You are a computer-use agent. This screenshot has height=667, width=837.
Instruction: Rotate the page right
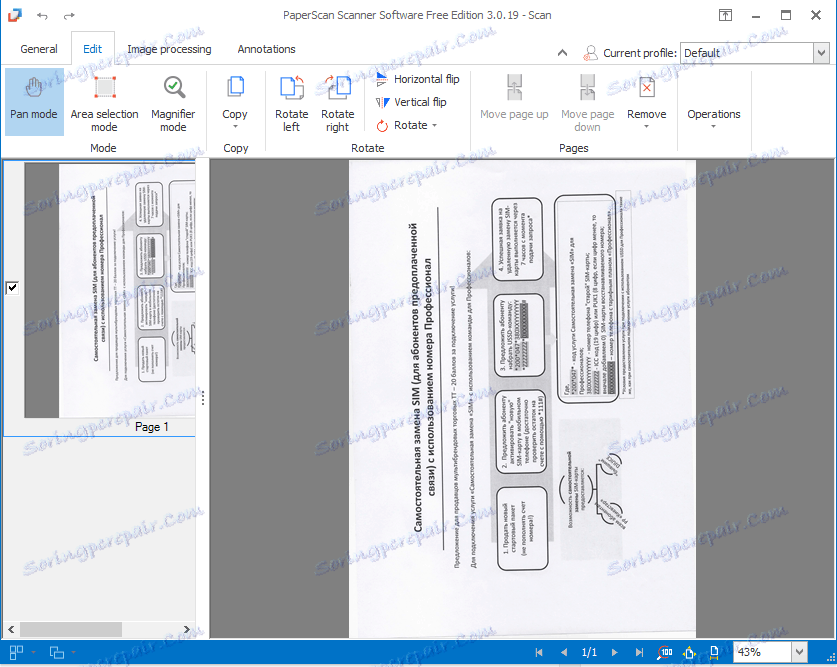point(337,101)
